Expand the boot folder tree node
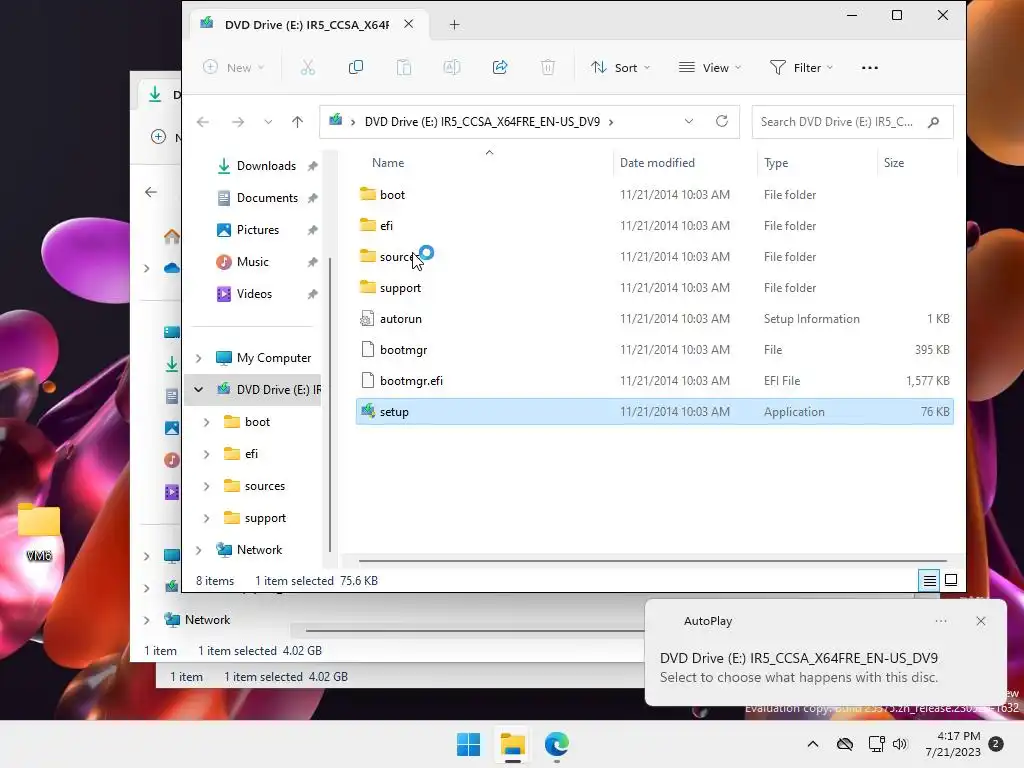Screen dimensions: 1024x768 (206, 422)
